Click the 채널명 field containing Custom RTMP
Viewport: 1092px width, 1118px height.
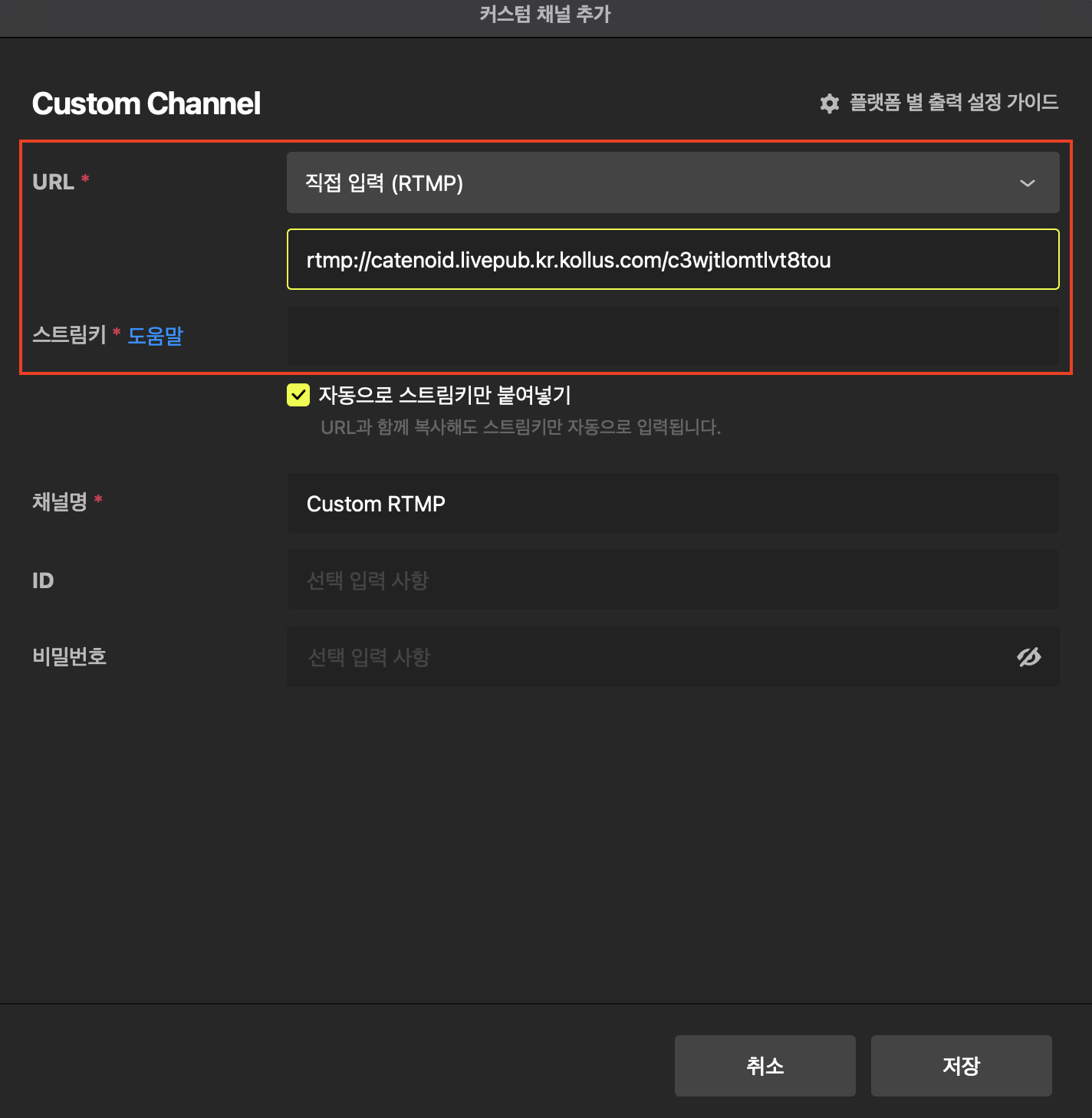[x=672, y=504]
